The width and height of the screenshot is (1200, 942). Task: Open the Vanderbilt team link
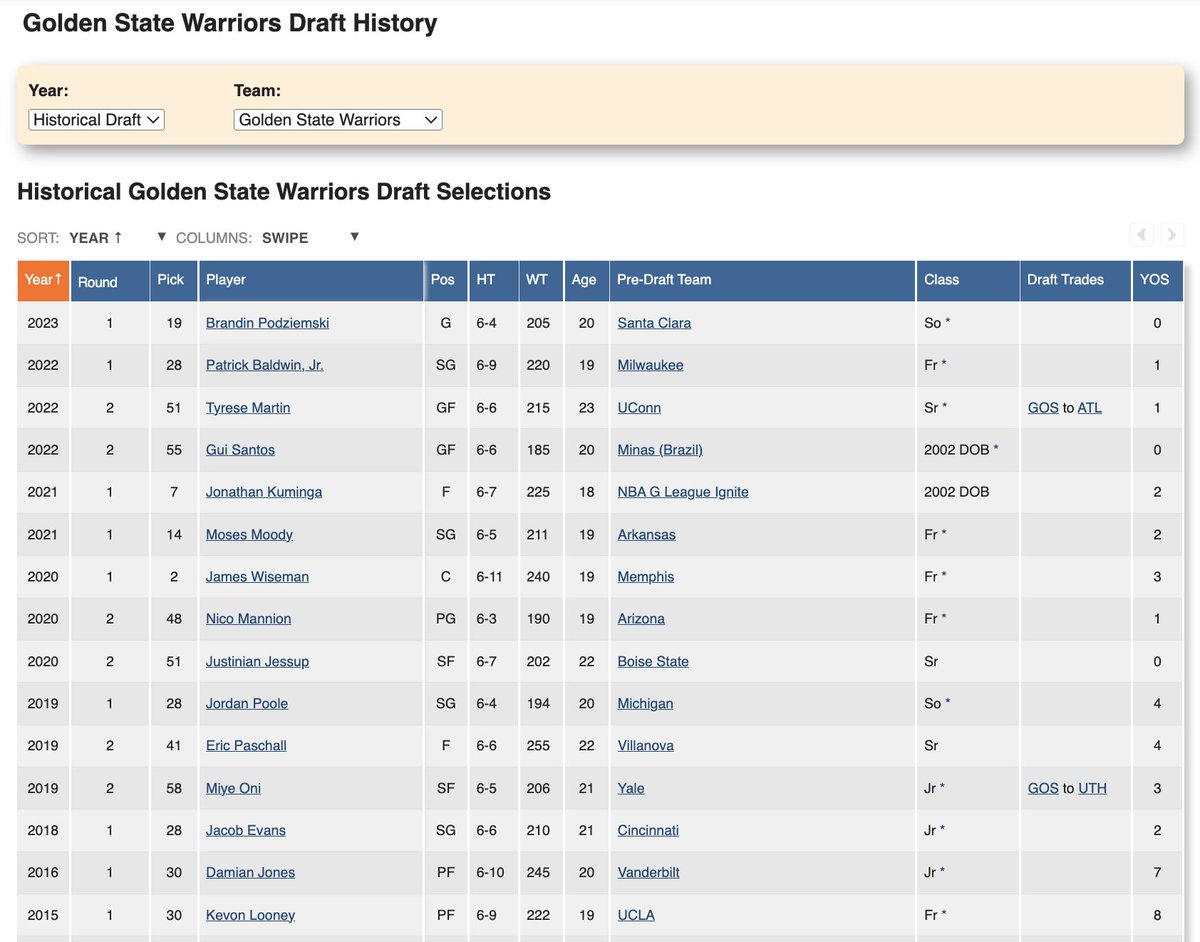click(x=649, y=873)
